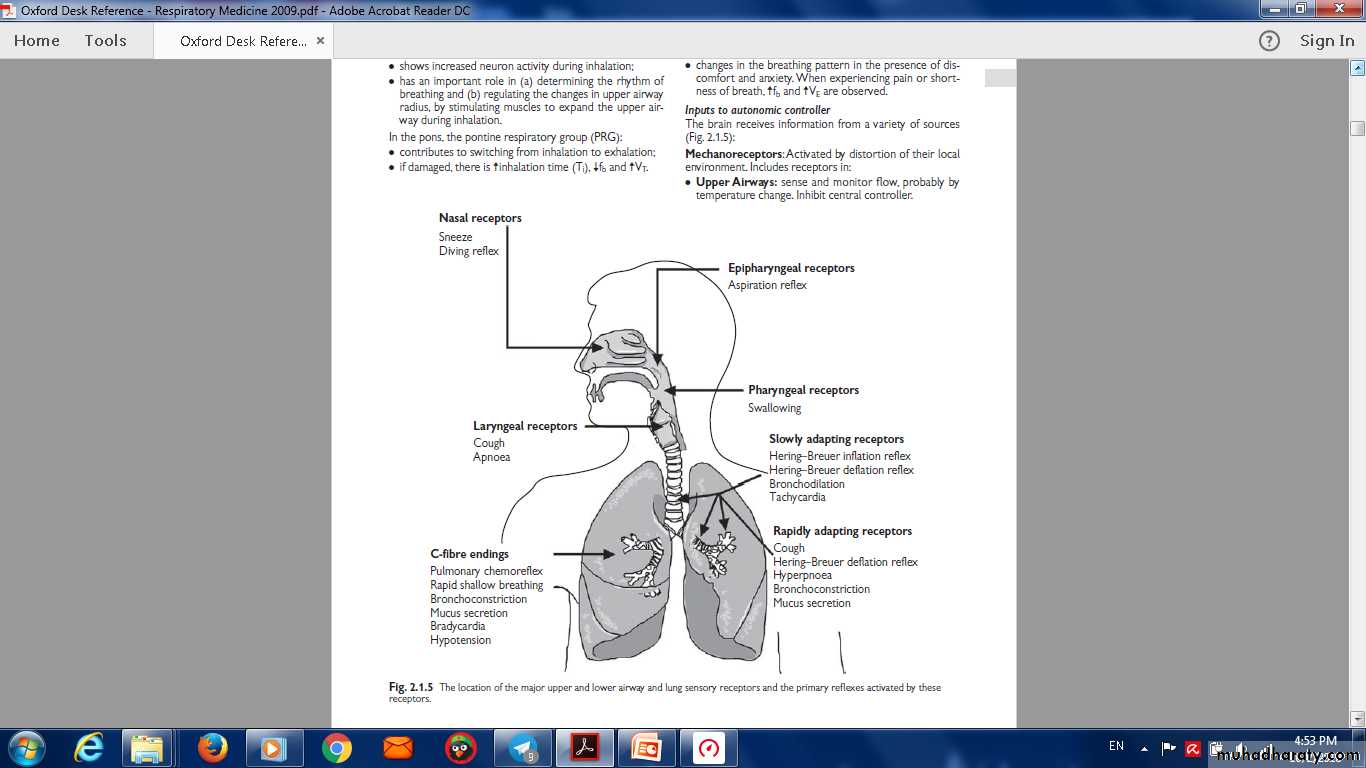Select the Oxford Desk Reference document tab
This screenshot has height=768, width=1366.
click(243, 41)
